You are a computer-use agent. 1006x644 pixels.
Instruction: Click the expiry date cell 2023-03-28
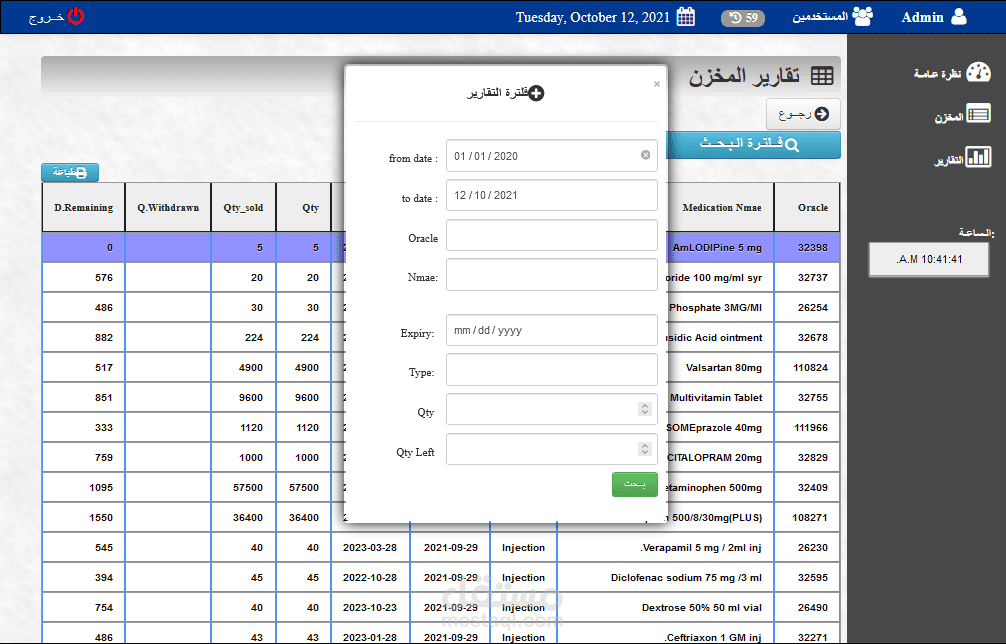[370, 548]
